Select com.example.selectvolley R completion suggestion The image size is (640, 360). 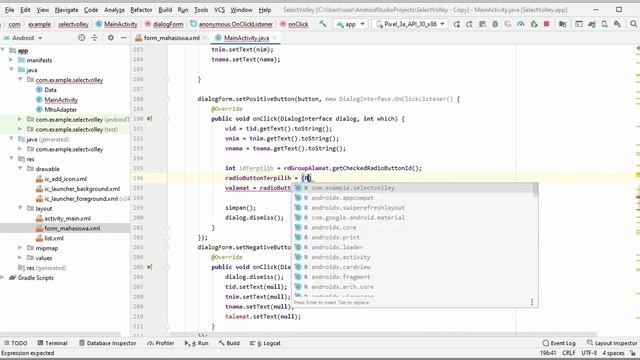click(x=412, y=188)
